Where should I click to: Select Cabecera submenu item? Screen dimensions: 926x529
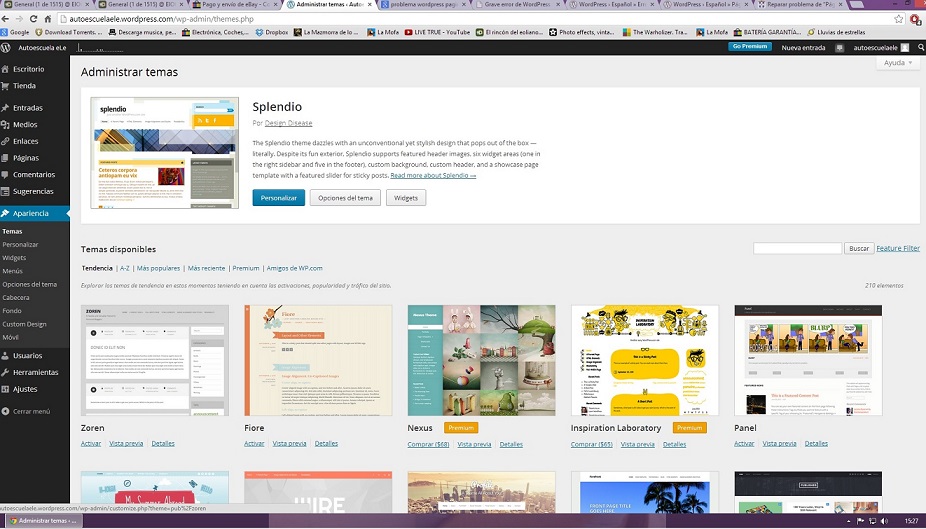tap(16, 298)
